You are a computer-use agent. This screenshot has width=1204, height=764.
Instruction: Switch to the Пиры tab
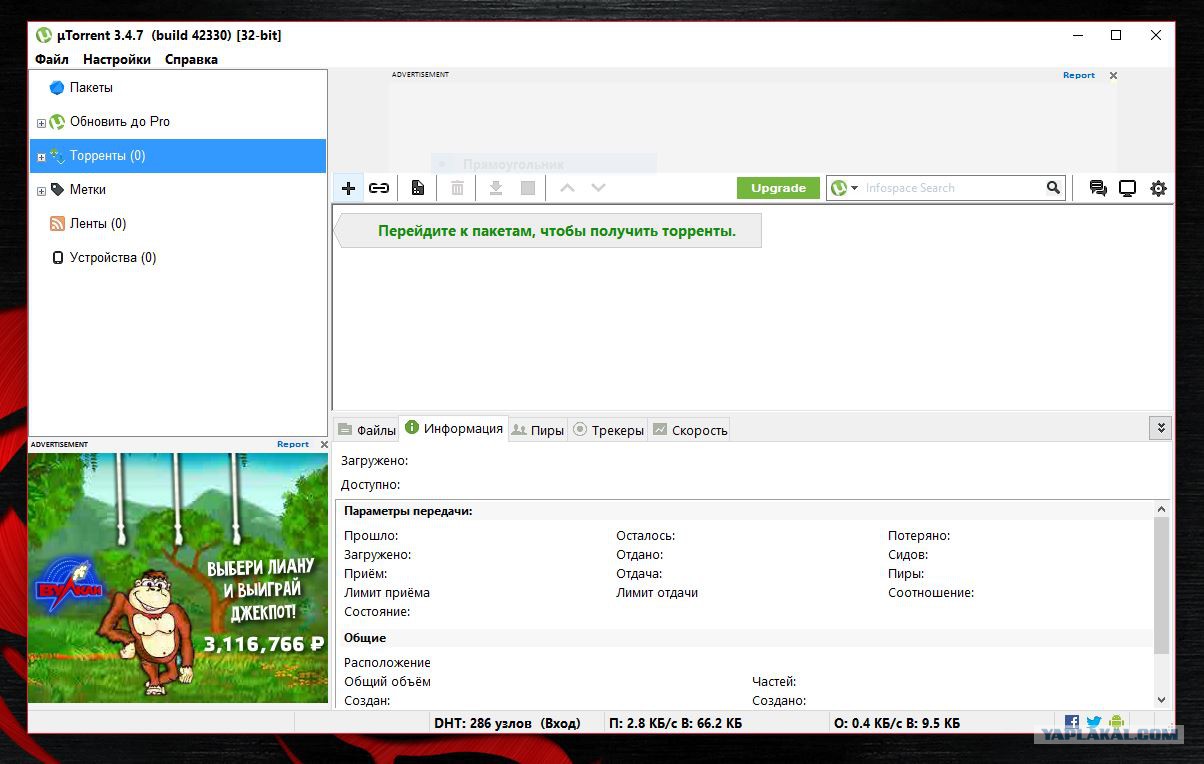click(x=538, y=430)
